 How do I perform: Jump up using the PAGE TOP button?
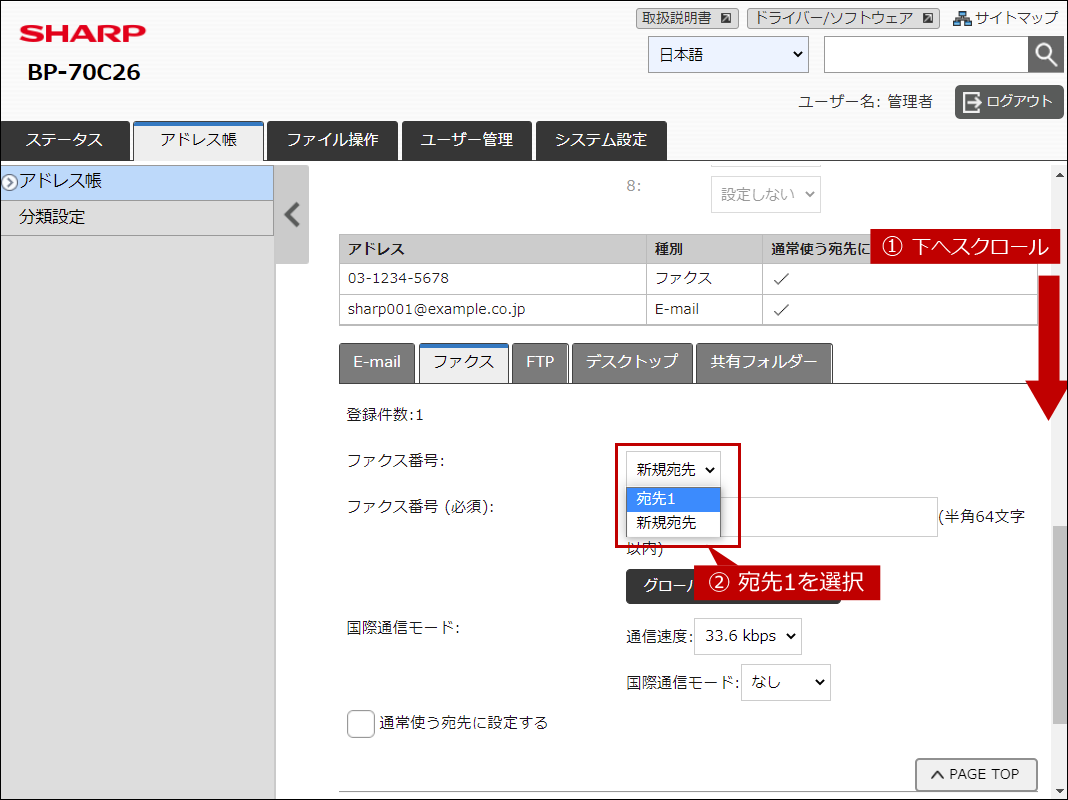(x=975, y=774)
